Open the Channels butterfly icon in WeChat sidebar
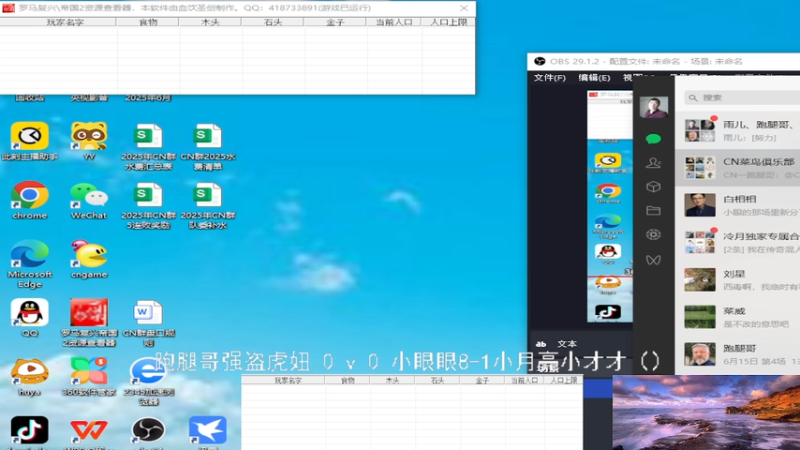800x450 pixels. click(653, 260)
